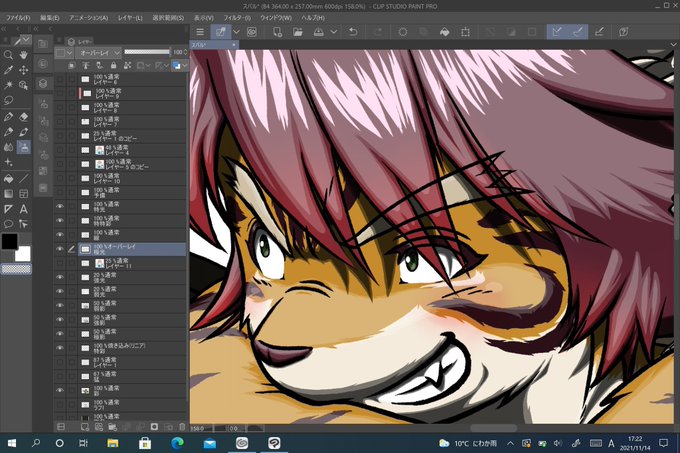Click the new raster layer icon

tap(85, 427)
